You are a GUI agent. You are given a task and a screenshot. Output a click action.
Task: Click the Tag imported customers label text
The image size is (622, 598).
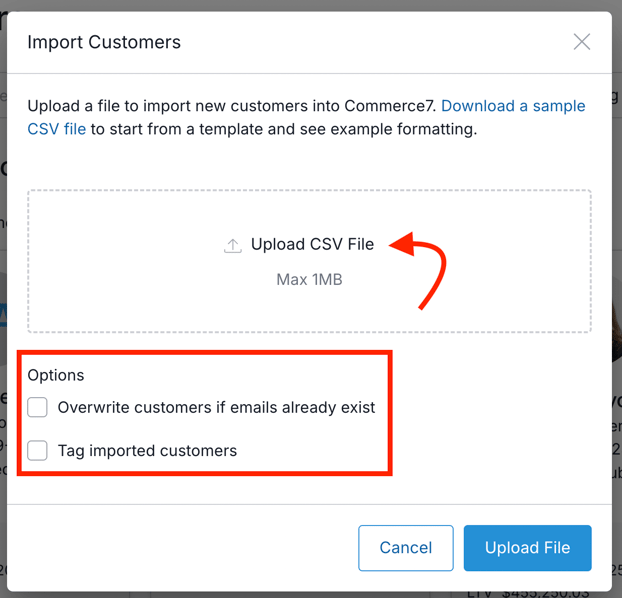147,451
